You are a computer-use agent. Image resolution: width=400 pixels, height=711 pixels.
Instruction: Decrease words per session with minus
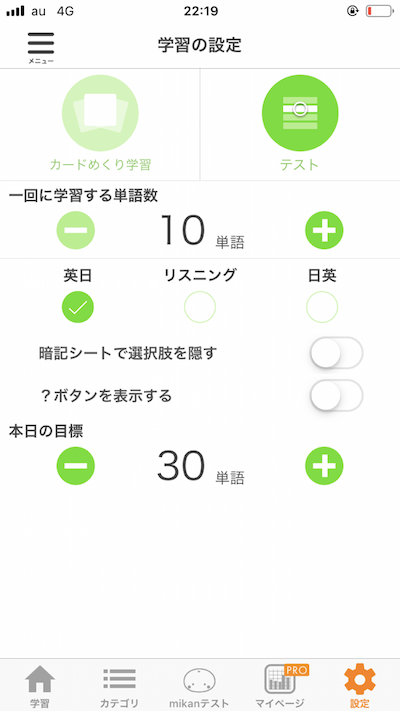click(x=76, y=230)
